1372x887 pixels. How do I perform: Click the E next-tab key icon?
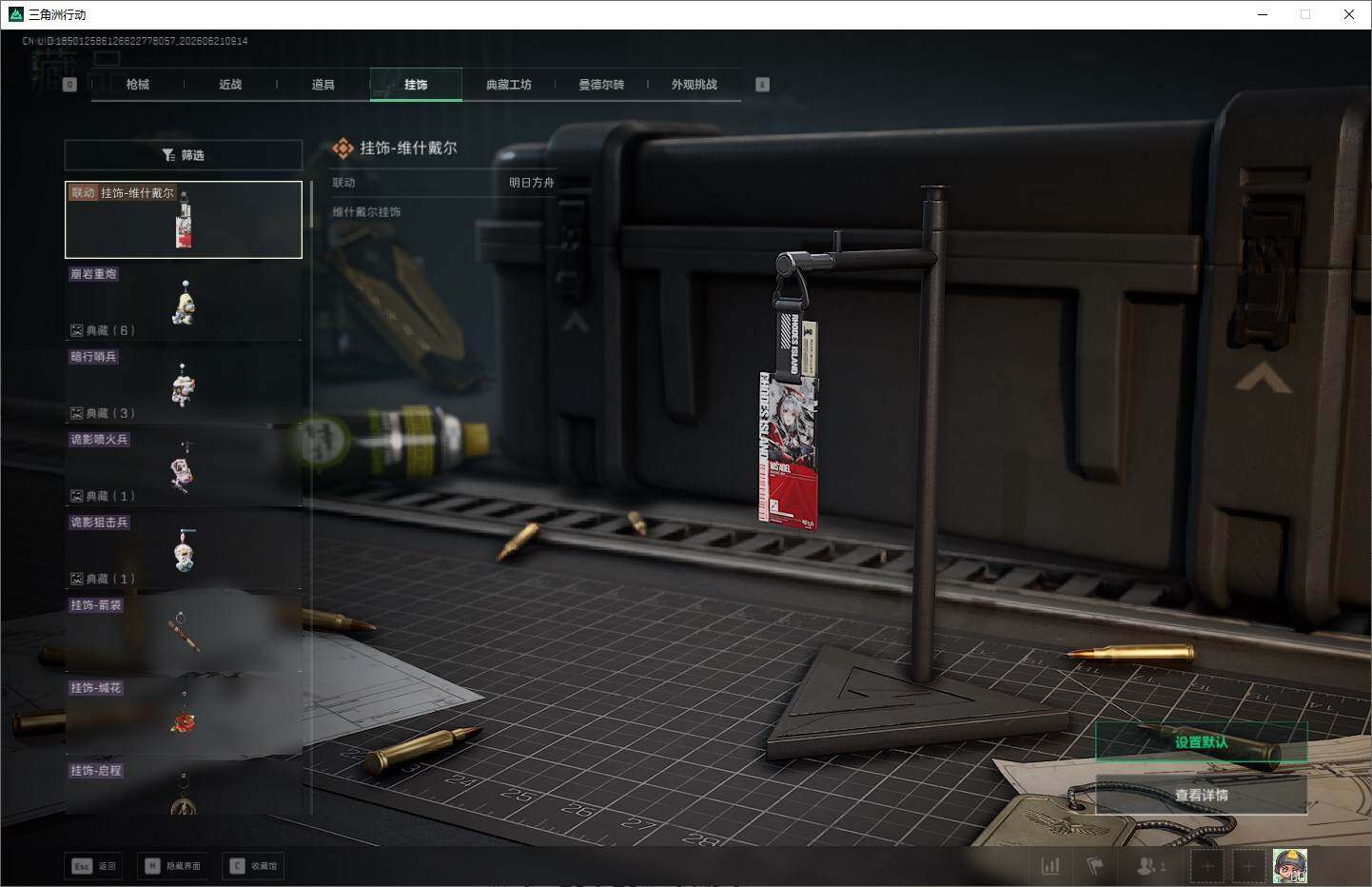(762, 85)
